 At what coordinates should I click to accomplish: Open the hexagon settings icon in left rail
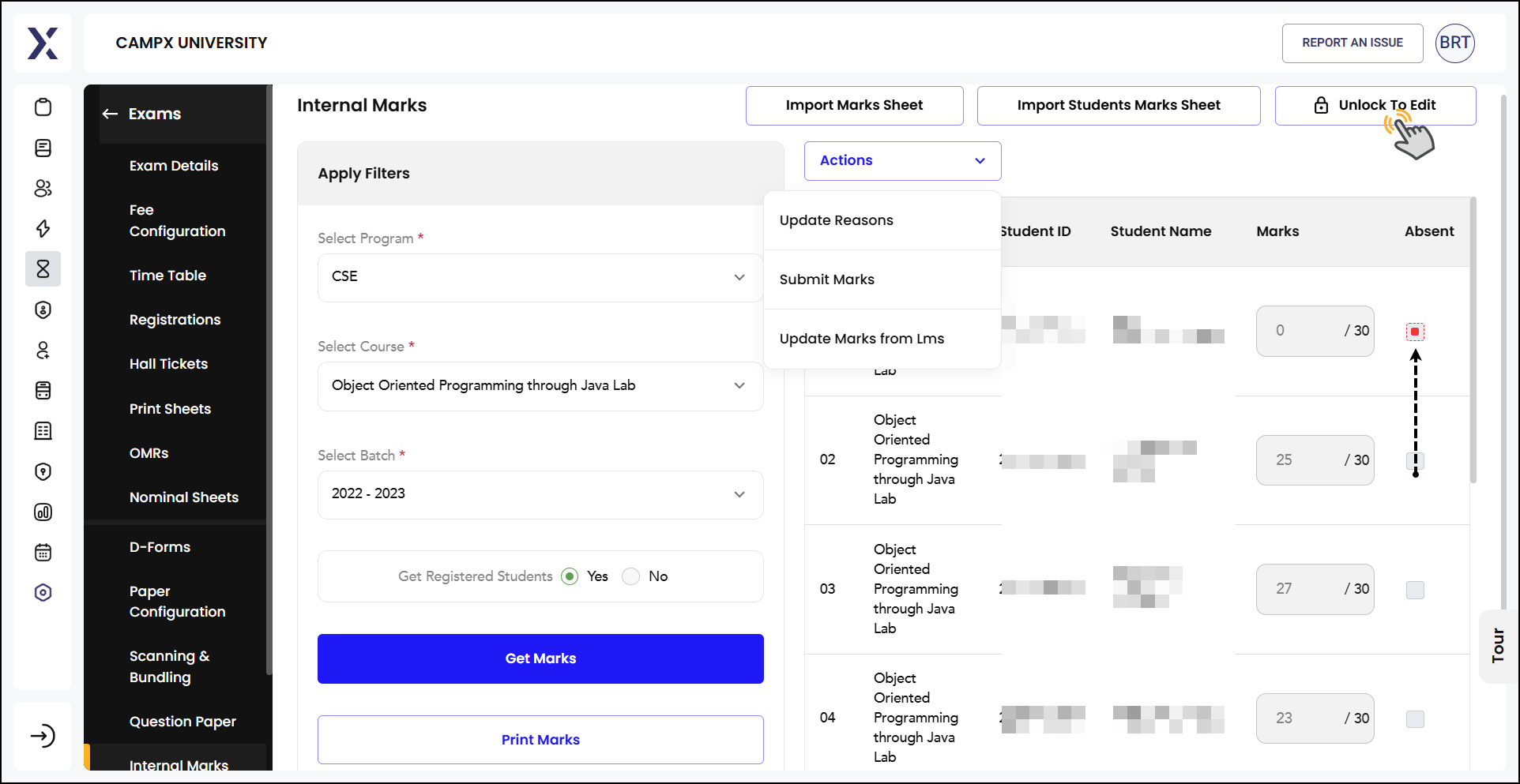click(43, 592)
